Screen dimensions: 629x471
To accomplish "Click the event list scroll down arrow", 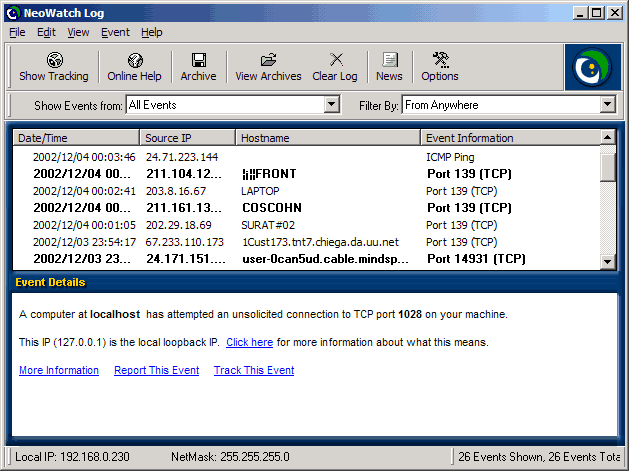I will point(607,261).
